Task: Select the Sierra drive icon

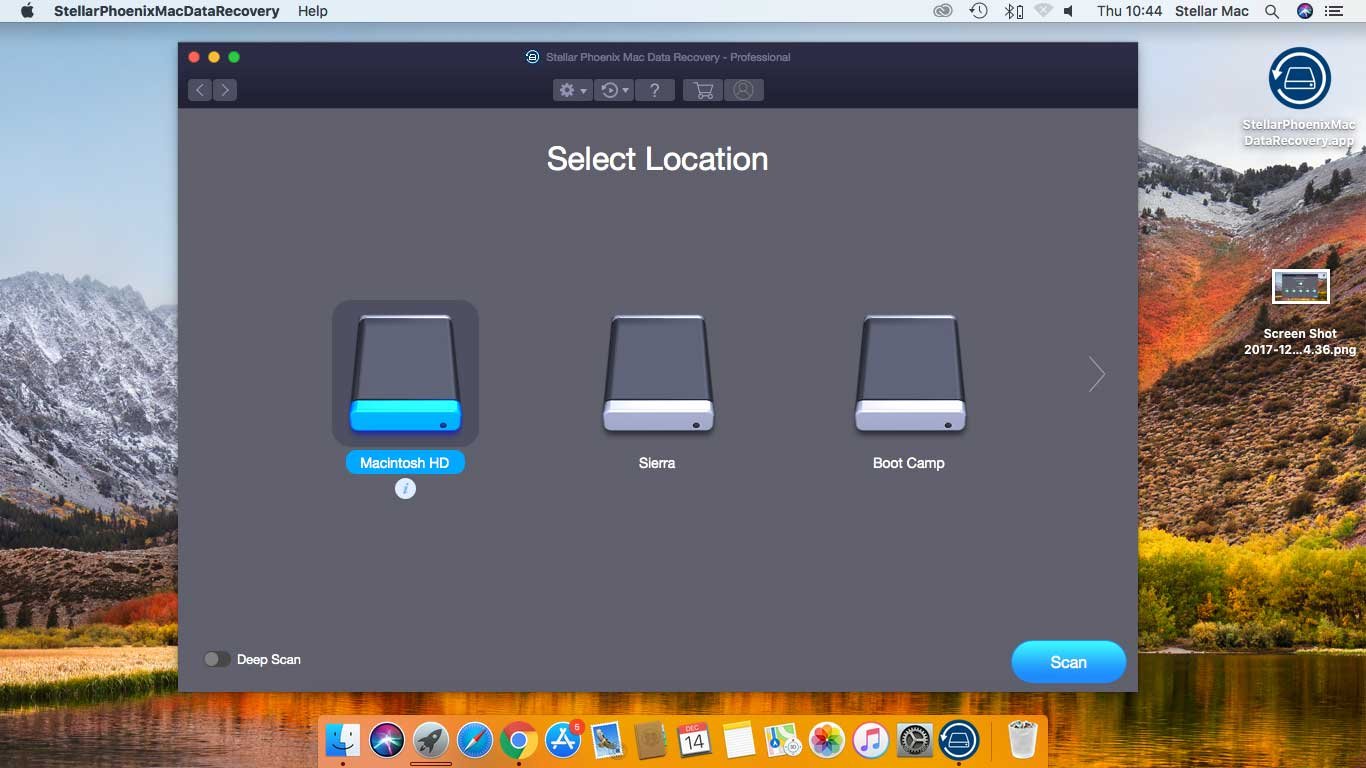Action: point(658,373)
